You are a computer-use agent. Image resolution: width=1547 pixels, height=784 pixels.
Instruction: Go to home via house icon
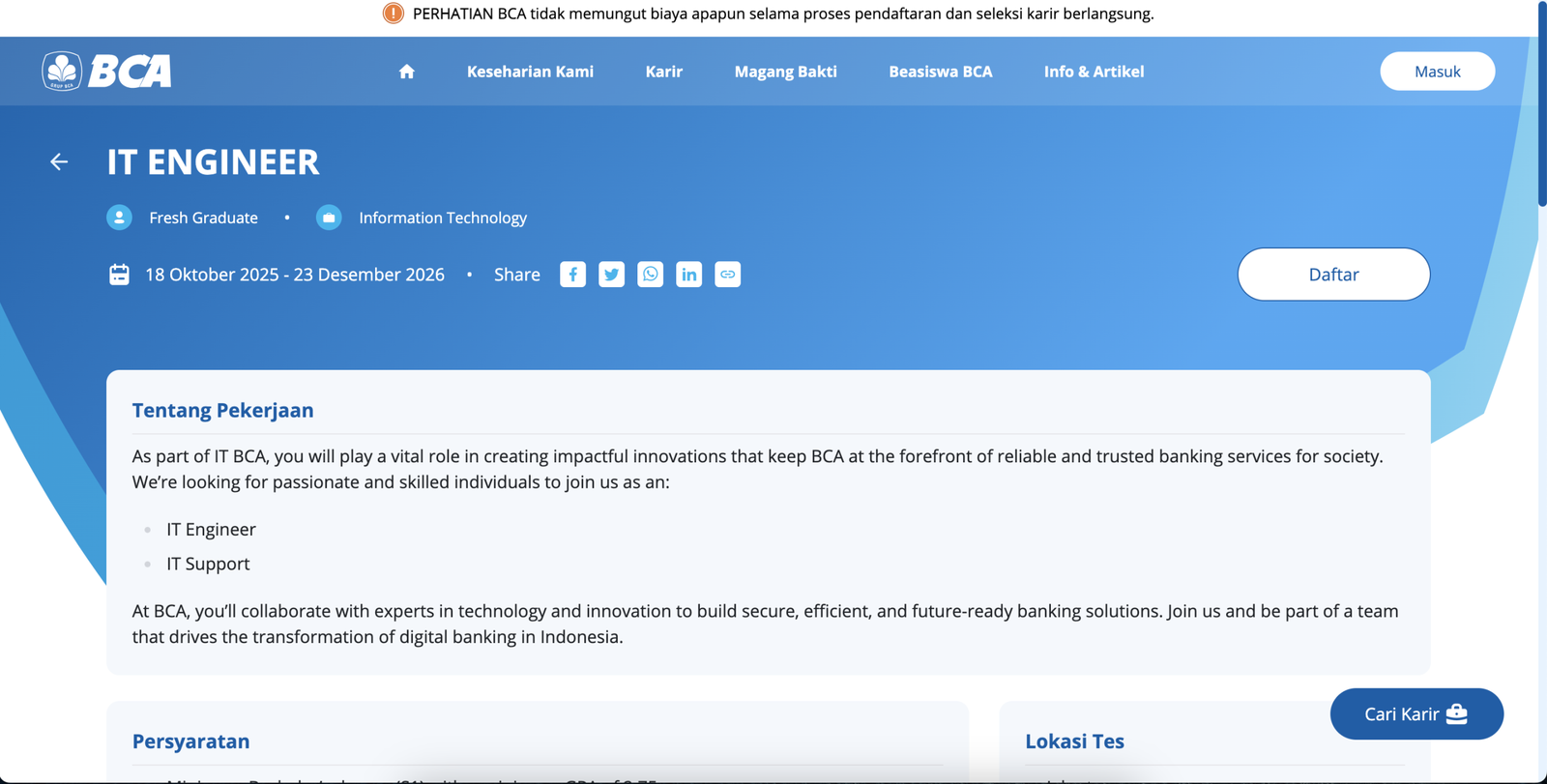(x=407, y=72)
